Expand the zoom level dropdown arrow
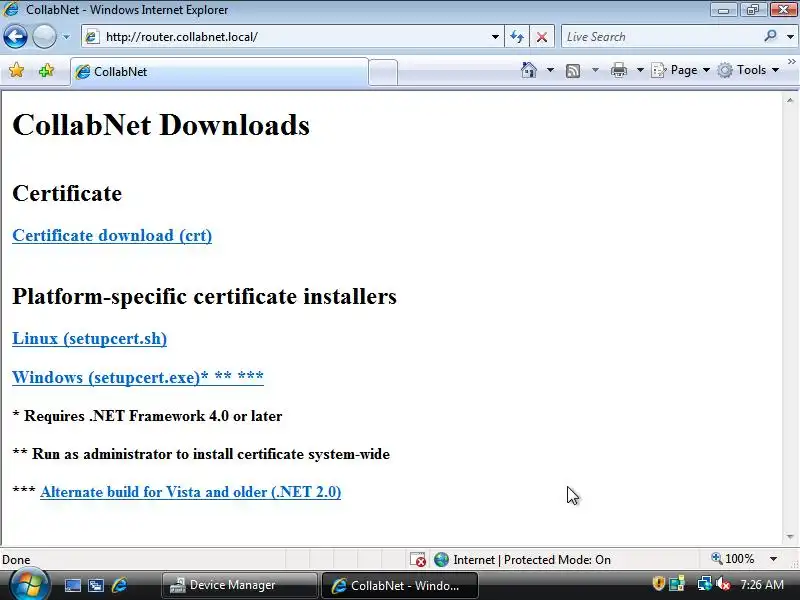800x600 pixels. point(773,559)
